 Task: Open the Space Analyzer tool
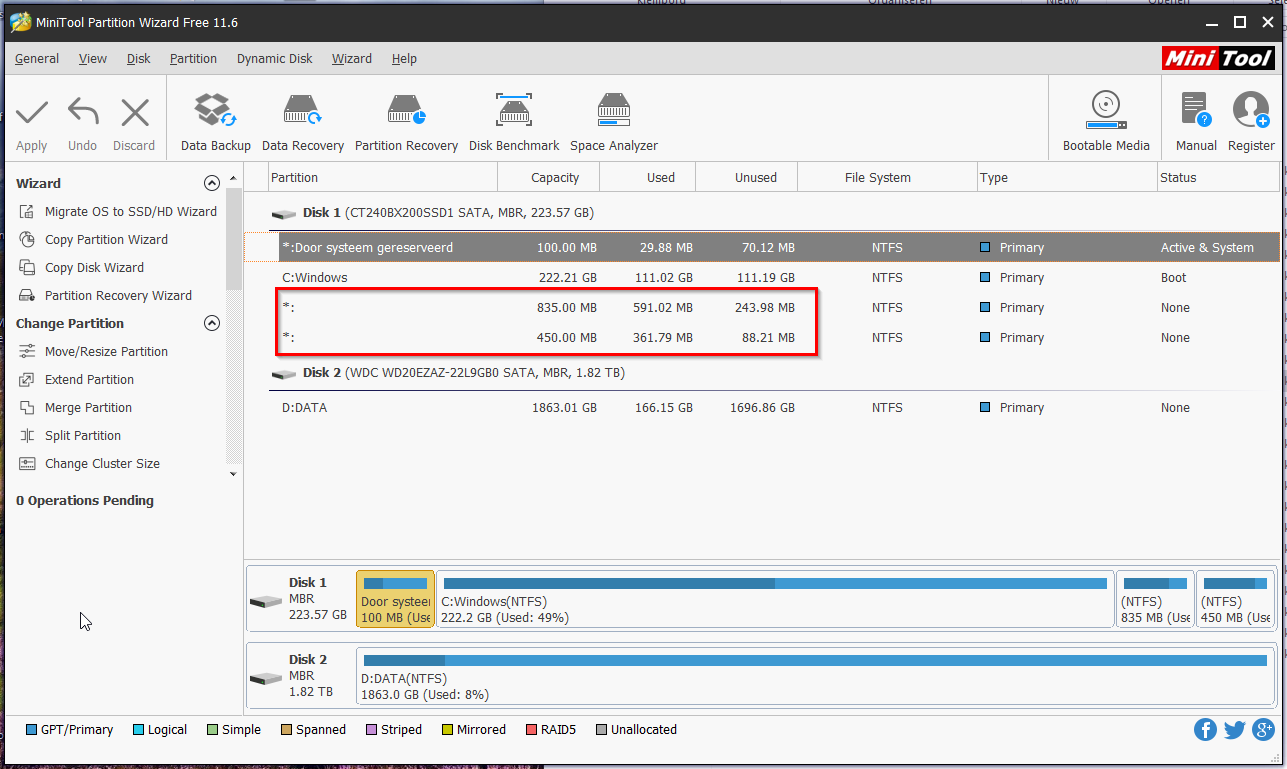coord(614,122)
